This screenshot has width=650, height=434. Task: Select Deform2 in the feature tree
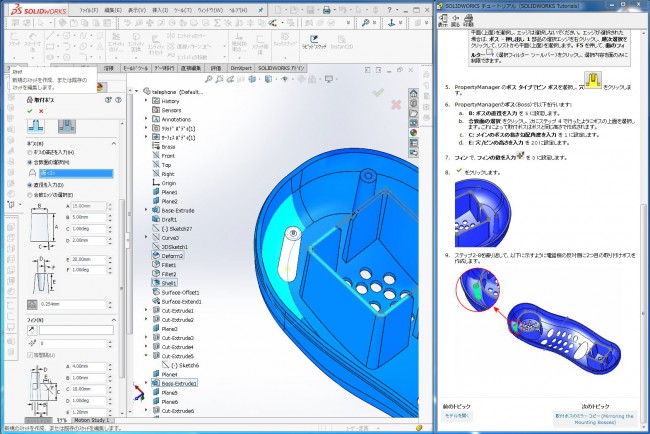tap(168, 256)
